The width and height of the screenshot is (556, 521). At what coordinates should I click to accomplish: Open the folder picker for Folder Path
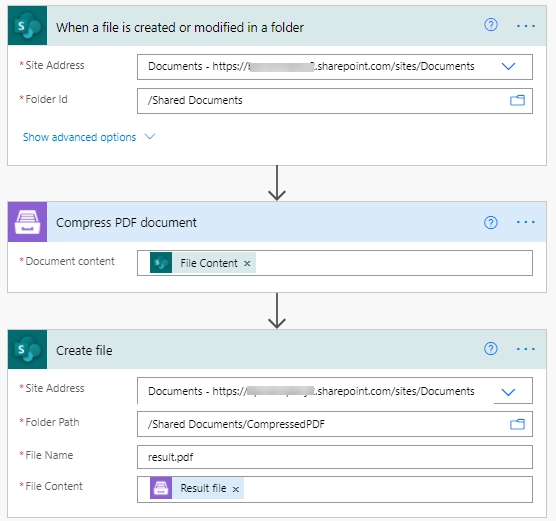(517, 424)
